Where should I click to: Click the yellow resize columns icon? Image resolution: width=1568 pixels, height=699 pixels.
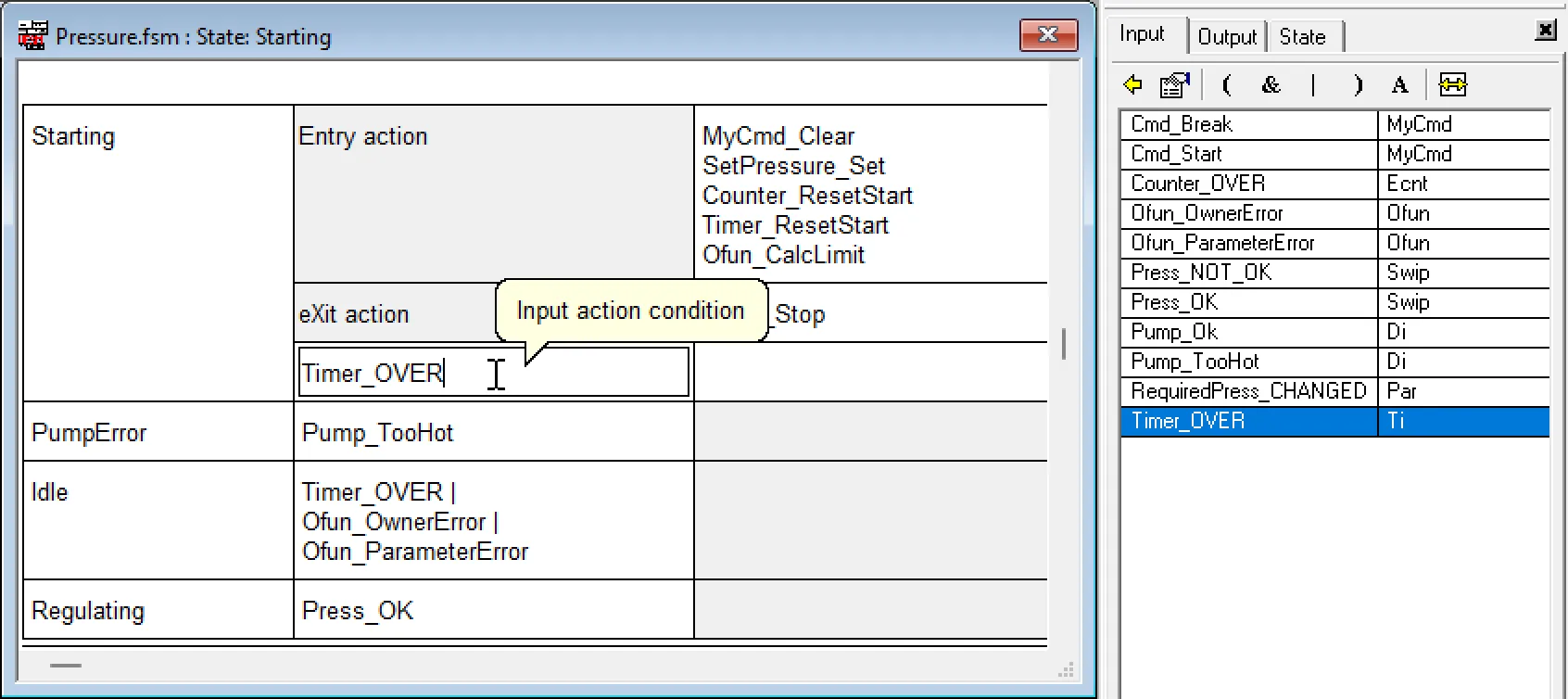click(x=1452, y=85)
